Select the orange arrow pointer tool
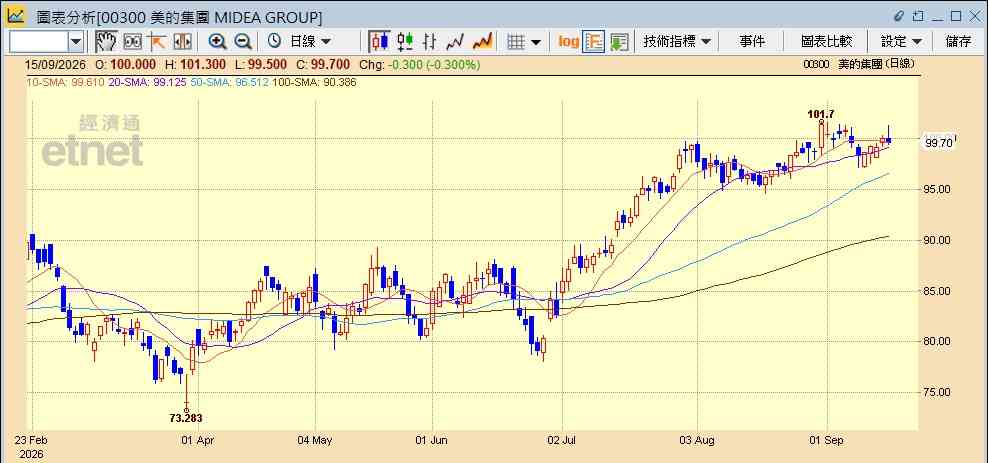This screenshot has width=989, height=463. pyautogui.click(x=156, y=42)
